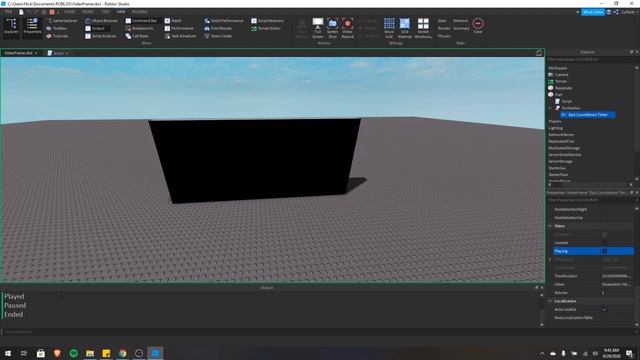Toggle Show Grid
This screenshot has width=640, height=360.
(x=389, y=28)
